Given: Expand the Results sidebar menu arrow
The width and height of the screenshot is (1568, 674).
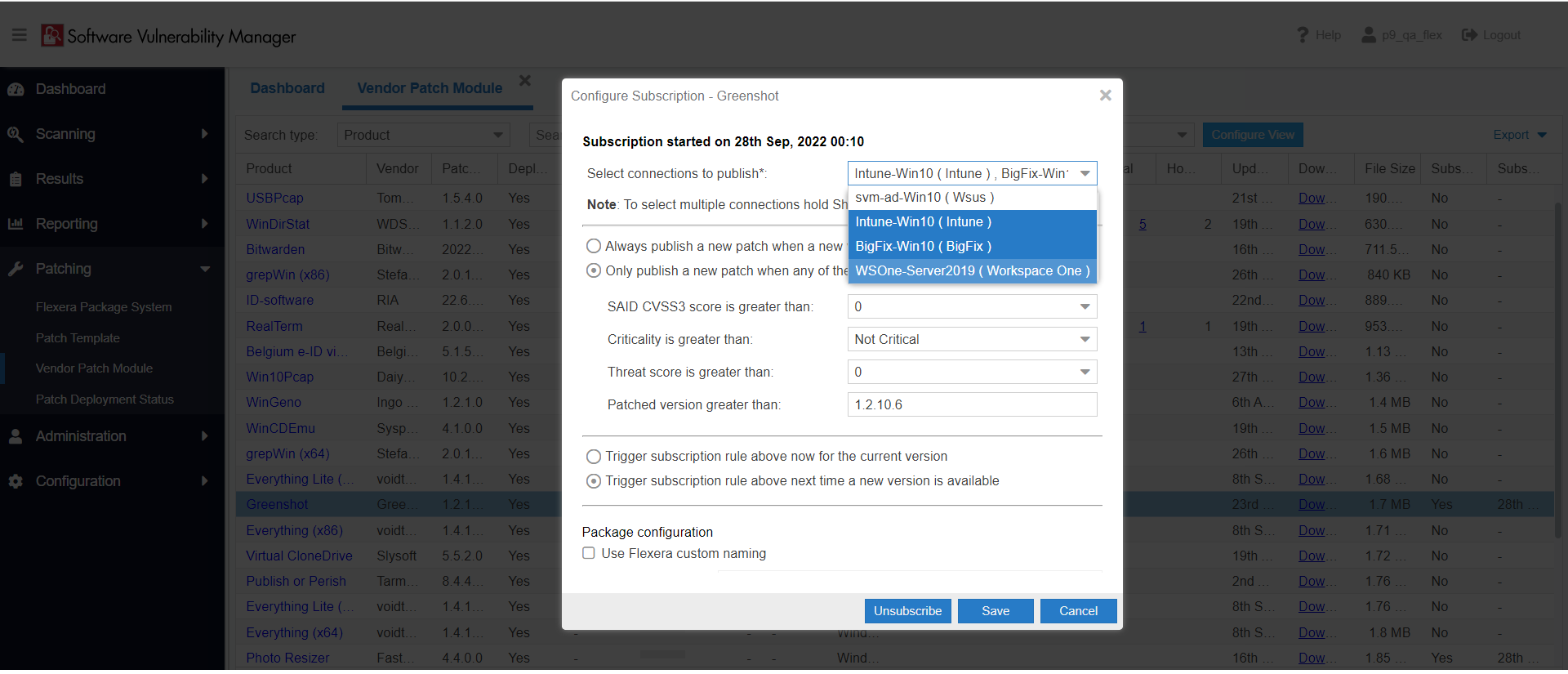Looking at the screenshot, I should tap(204, 179).
